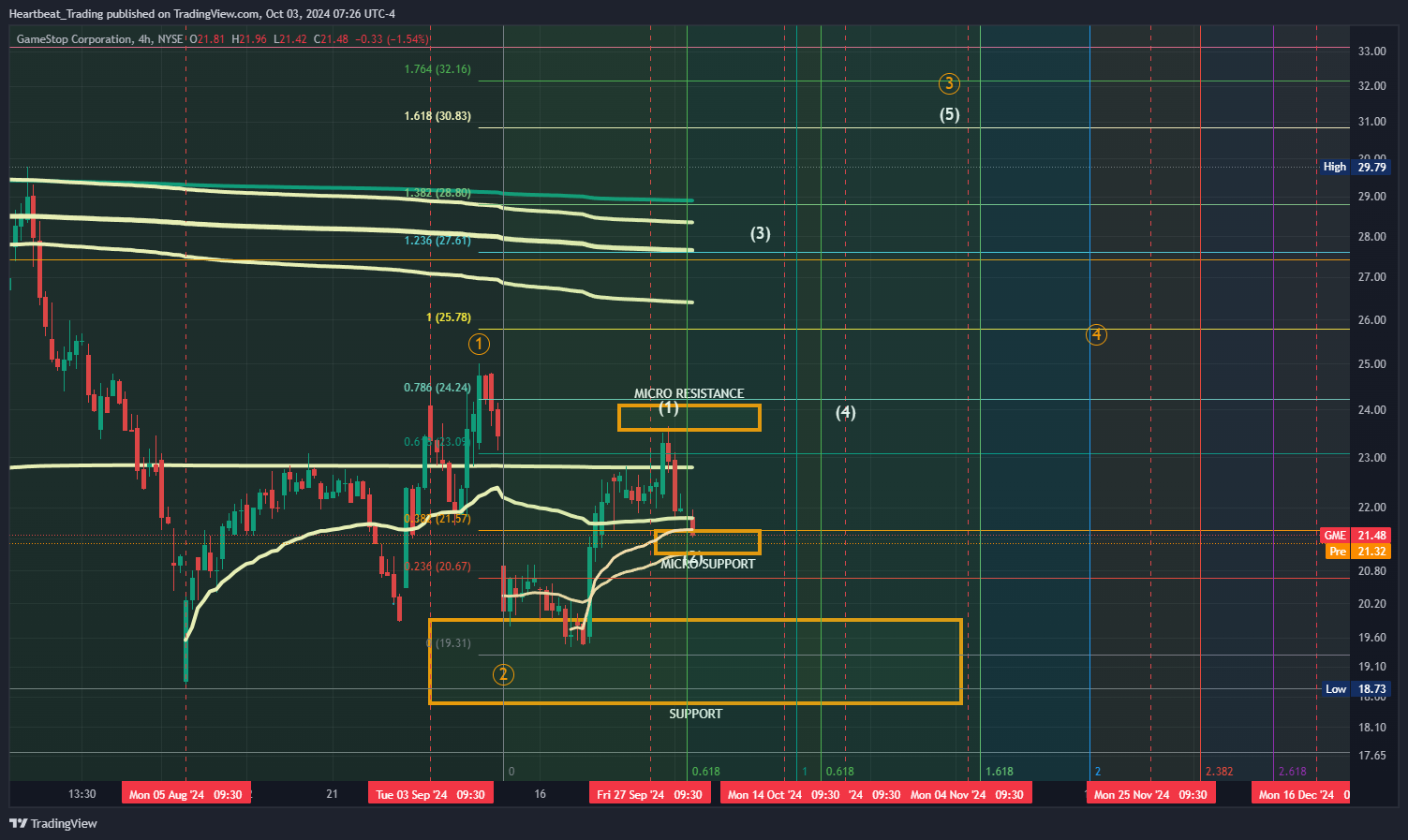The image size is (1408, 840).
Task: Select the -0.33 (-1.54%) change value
Action: click(391, 39)
